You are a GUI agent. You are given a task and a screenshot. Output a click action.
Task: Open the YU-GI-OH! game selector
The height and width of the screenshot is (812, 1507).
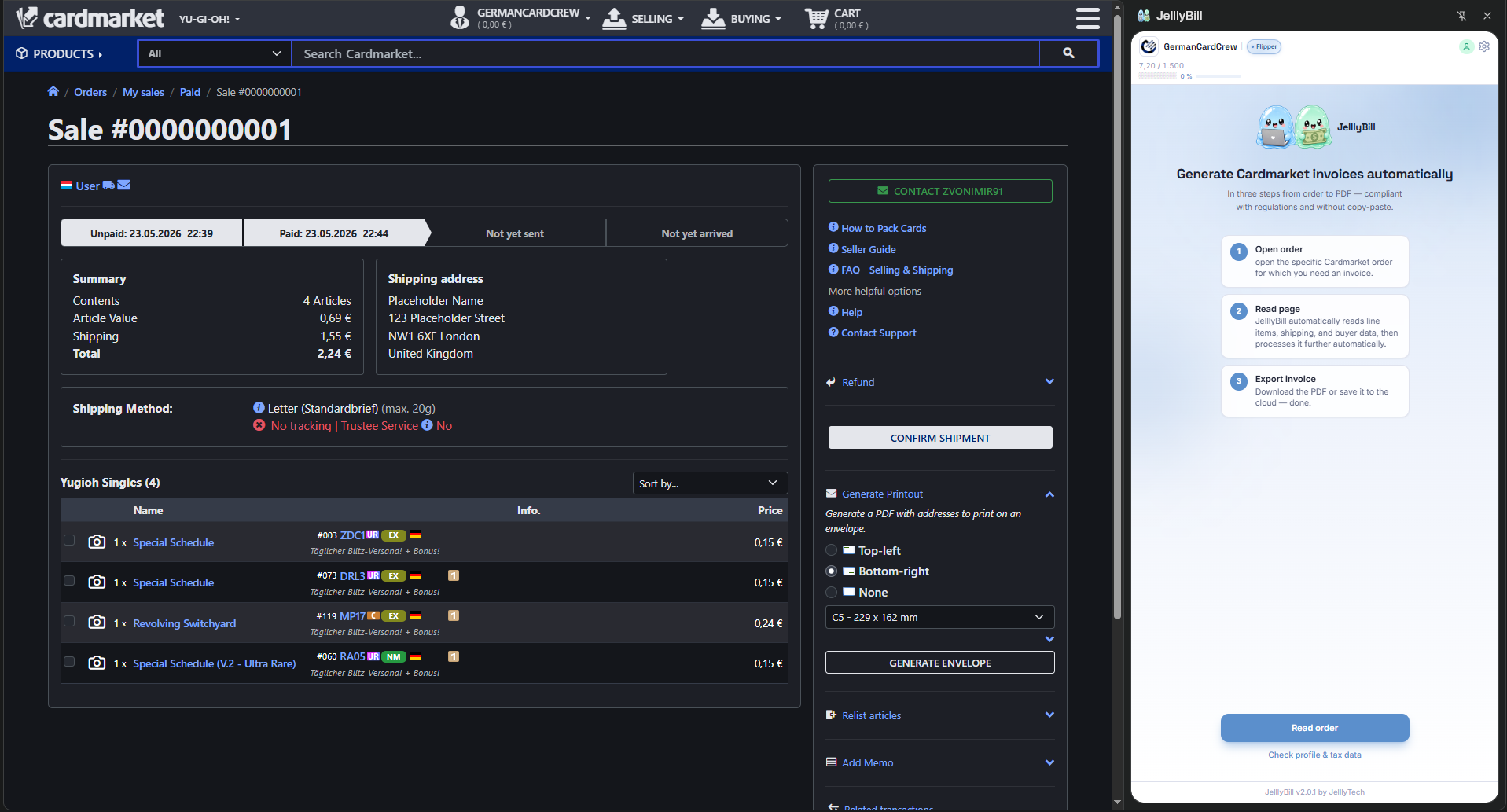coord(209,19)
